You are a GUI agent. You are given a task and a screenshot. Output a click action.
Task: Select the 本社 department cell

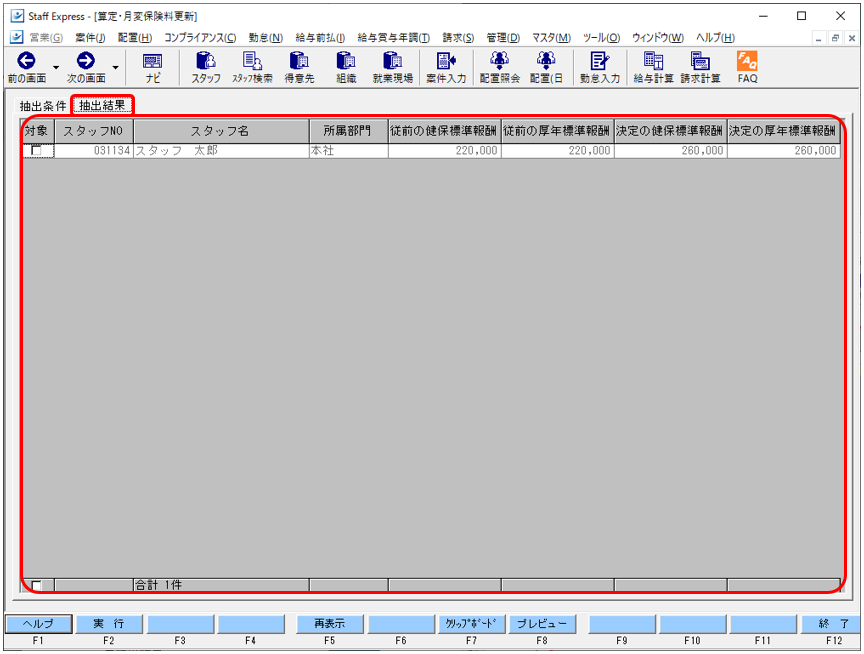[348, 150]
